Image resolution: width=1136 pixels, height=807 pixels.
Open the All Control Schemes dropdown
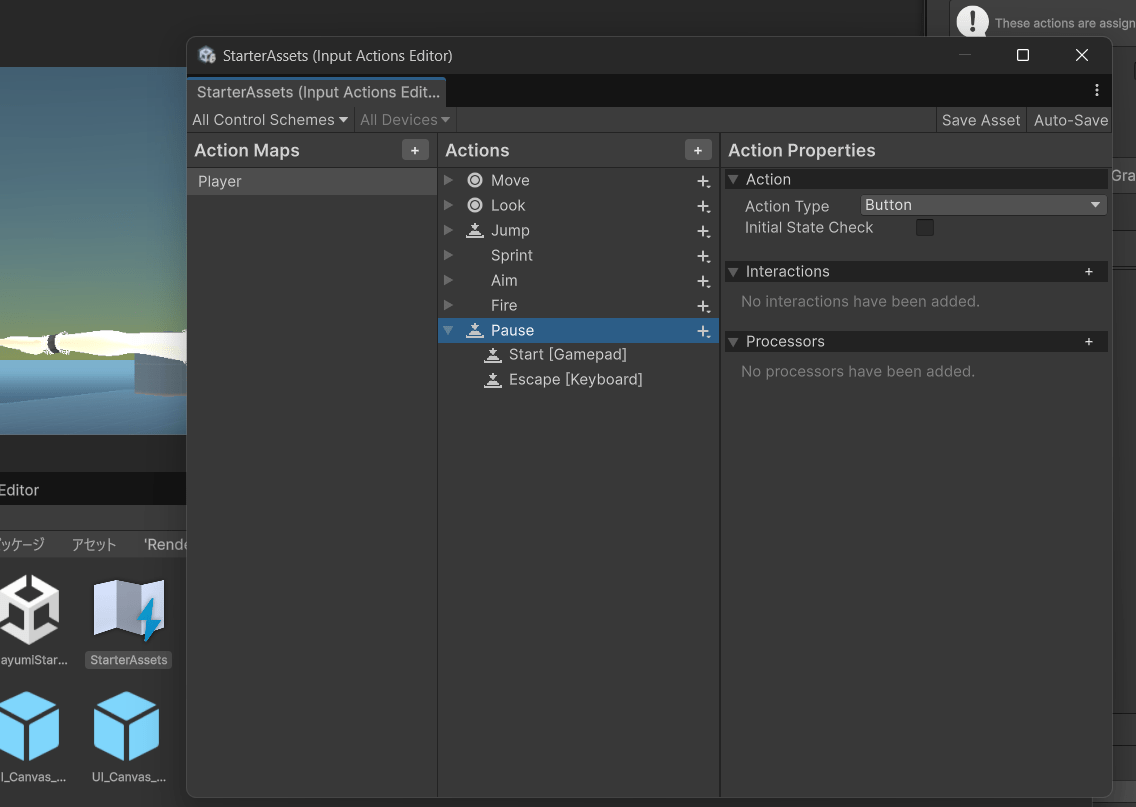(270, 120)
